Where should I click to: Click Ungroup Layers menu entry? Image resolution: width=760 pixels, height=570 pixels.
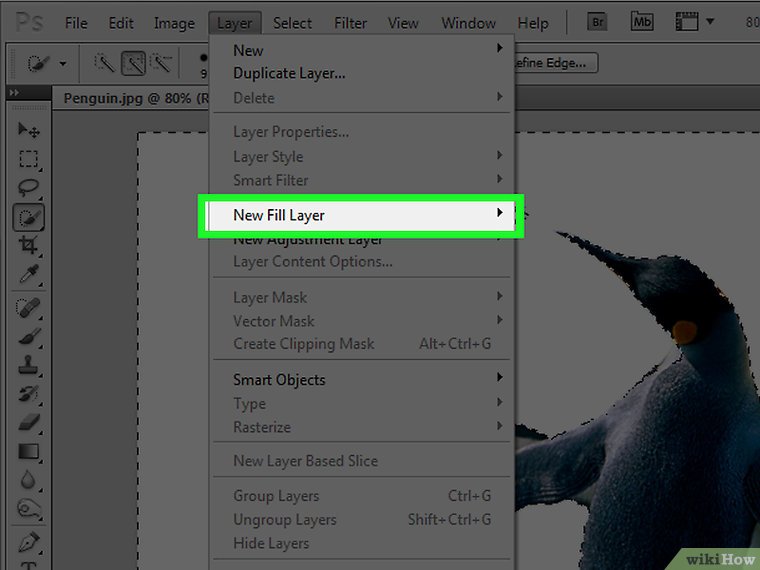tap(362, 520)
